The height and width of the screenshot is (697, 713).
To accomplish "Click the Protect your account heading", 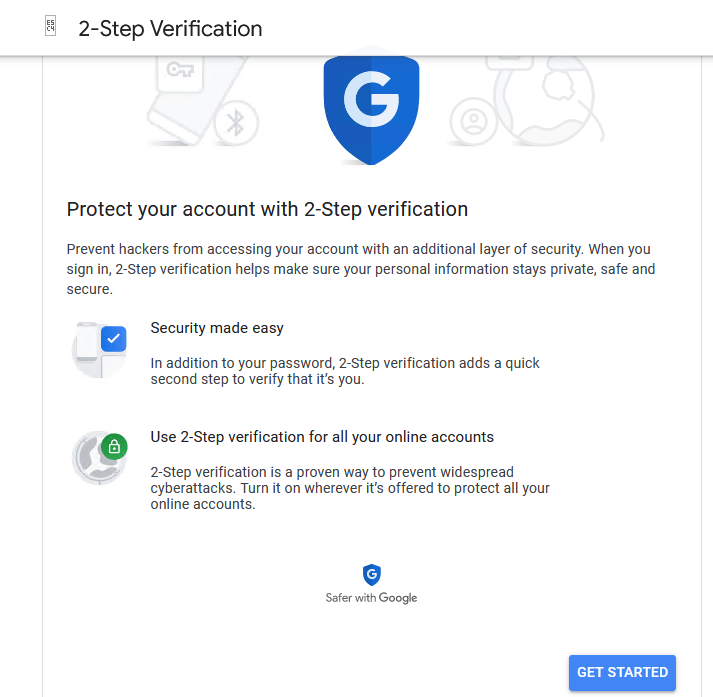I will [x=267, y=209].
